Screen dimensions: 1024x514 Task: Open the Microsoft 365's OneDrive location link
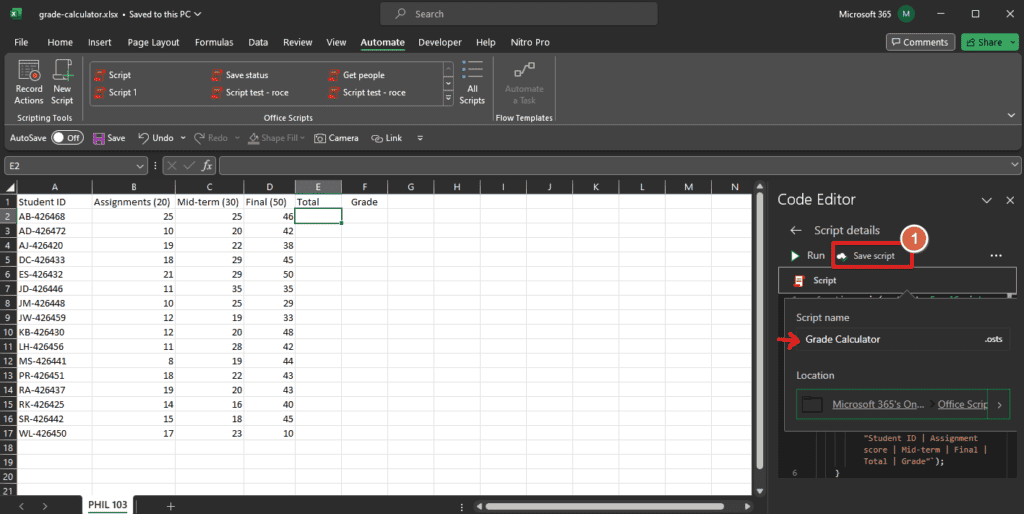[878, 404]
